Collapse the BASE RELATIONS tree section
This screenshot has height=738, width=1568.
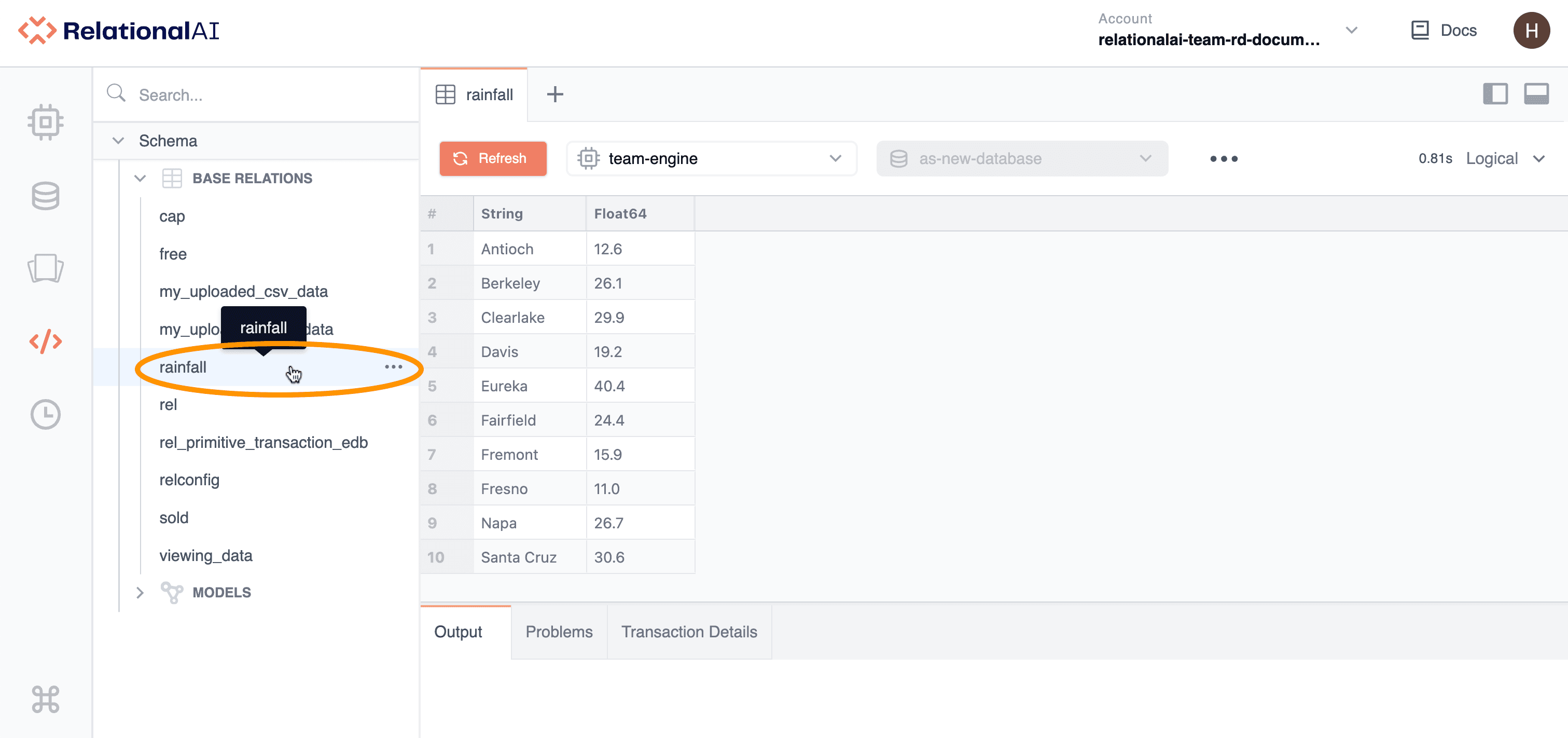140,179
